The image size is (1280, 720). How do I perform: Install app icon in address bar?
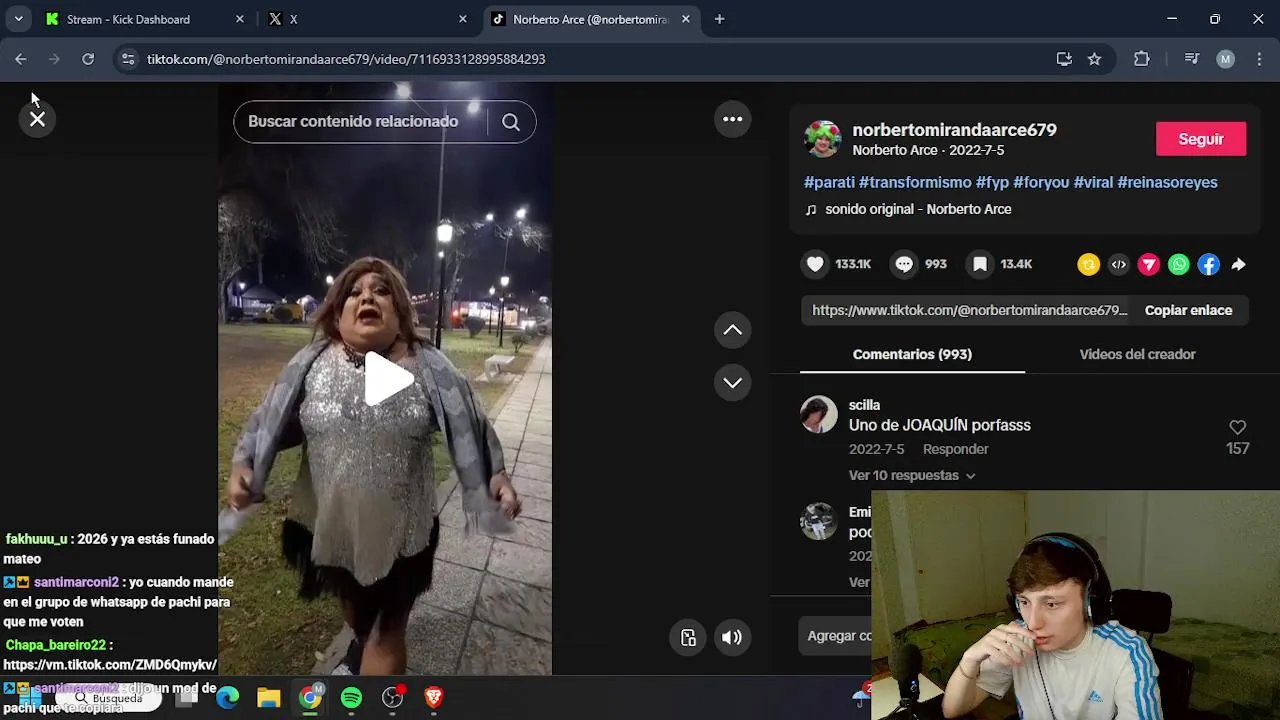tap(1064, 59)
